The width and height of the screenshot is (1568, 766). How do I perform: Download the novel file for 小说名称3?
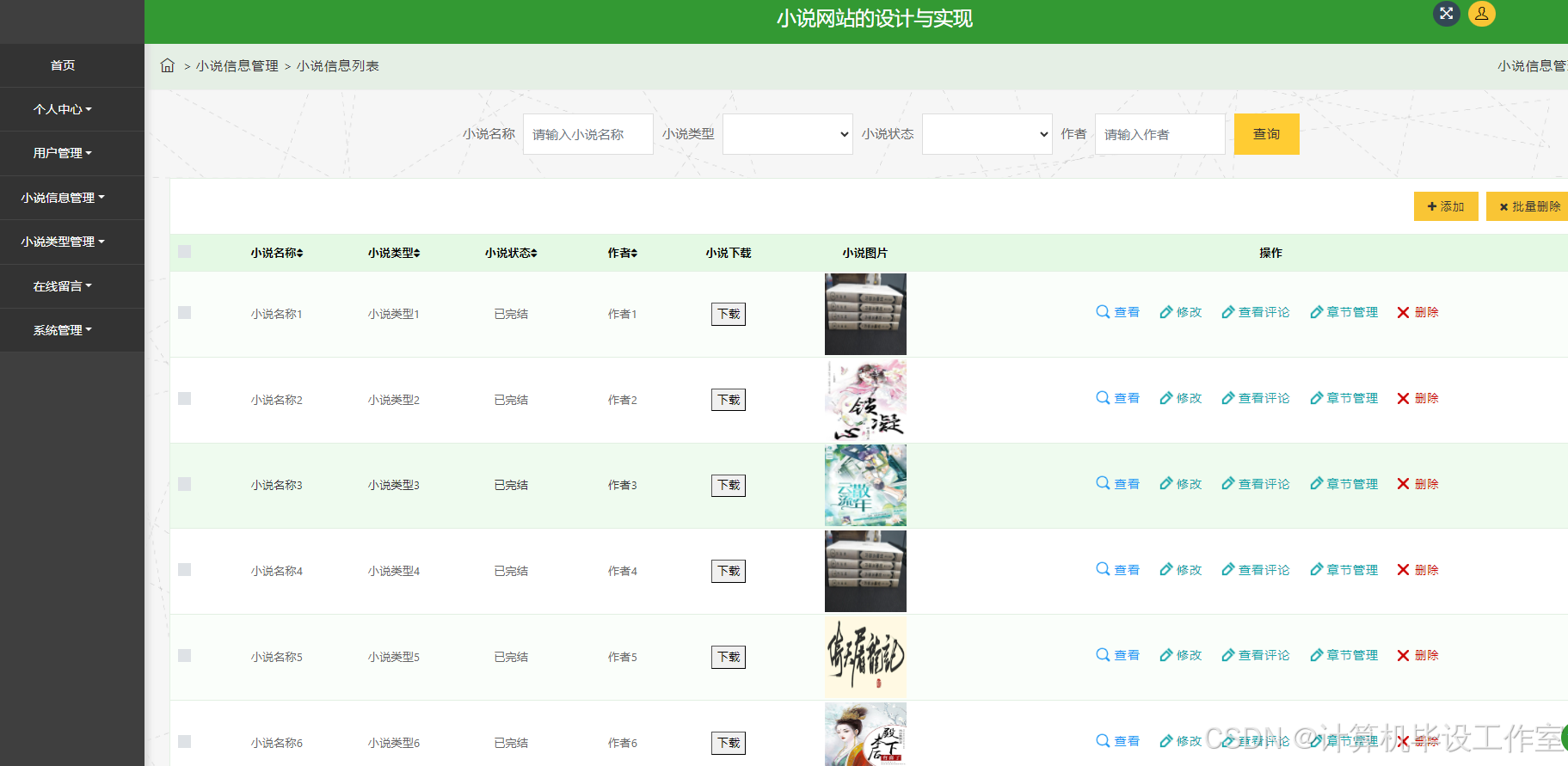point(729,485)
